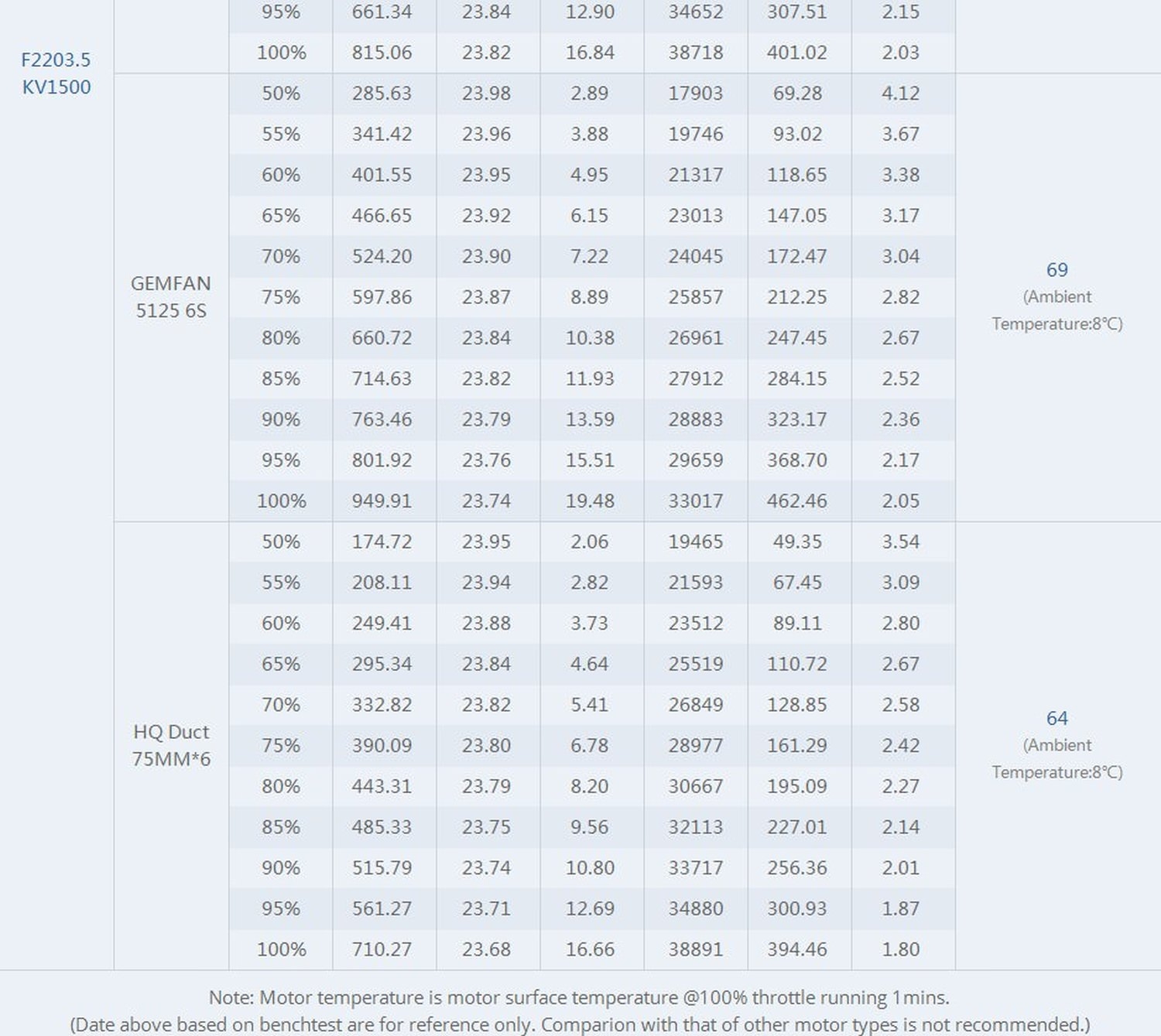Click efficiency value 1.80
1161x1036 pixels.
900,949
